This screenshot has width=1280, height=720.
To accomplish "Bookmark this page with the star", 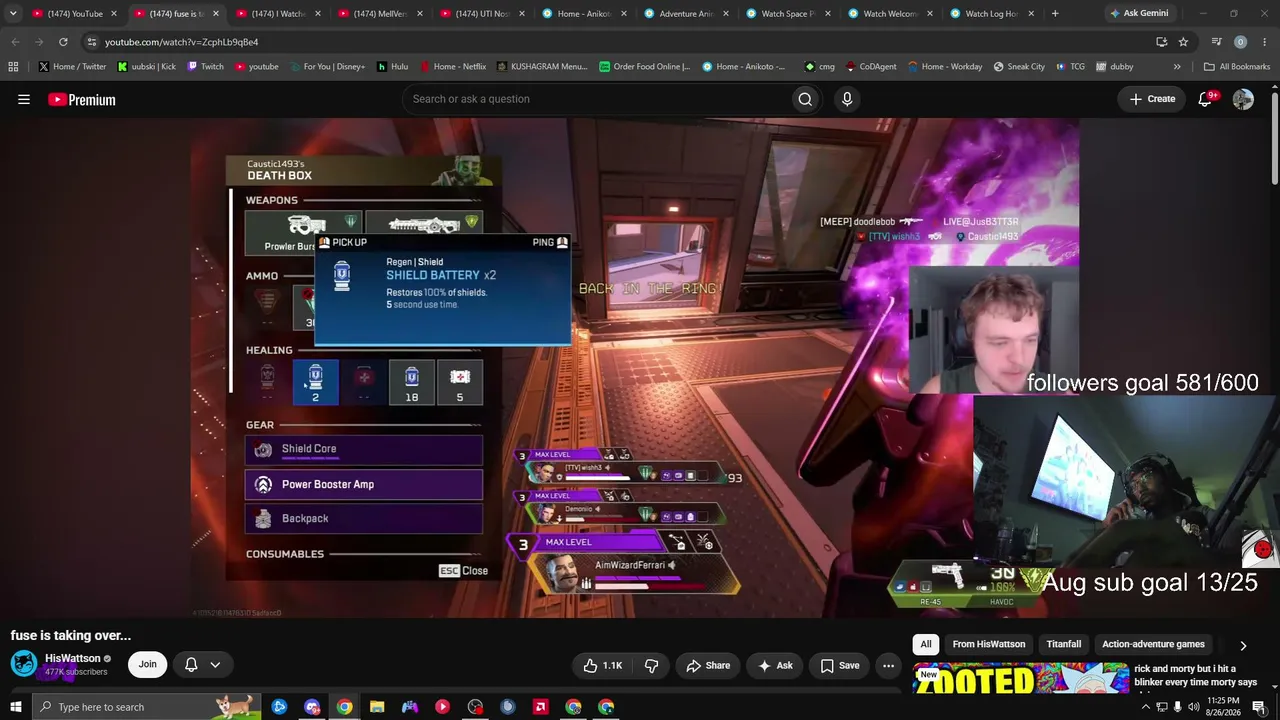I will pyautogui.click(x=1183, y=42).
